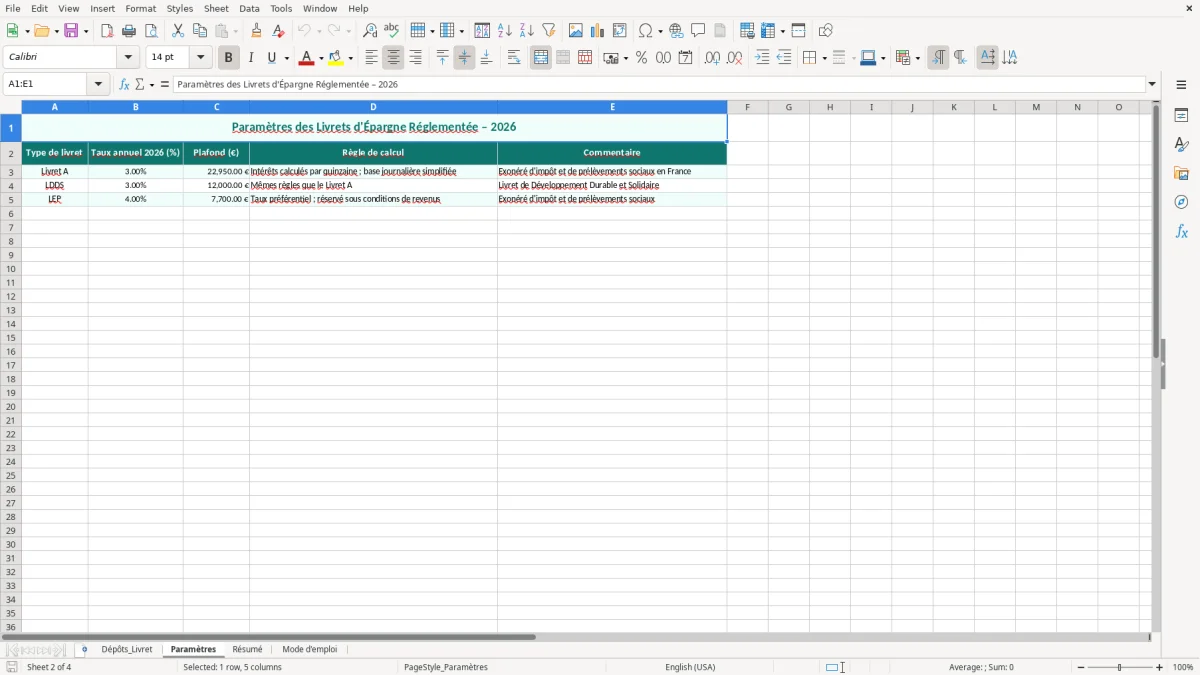Run the spelling check

392,31
